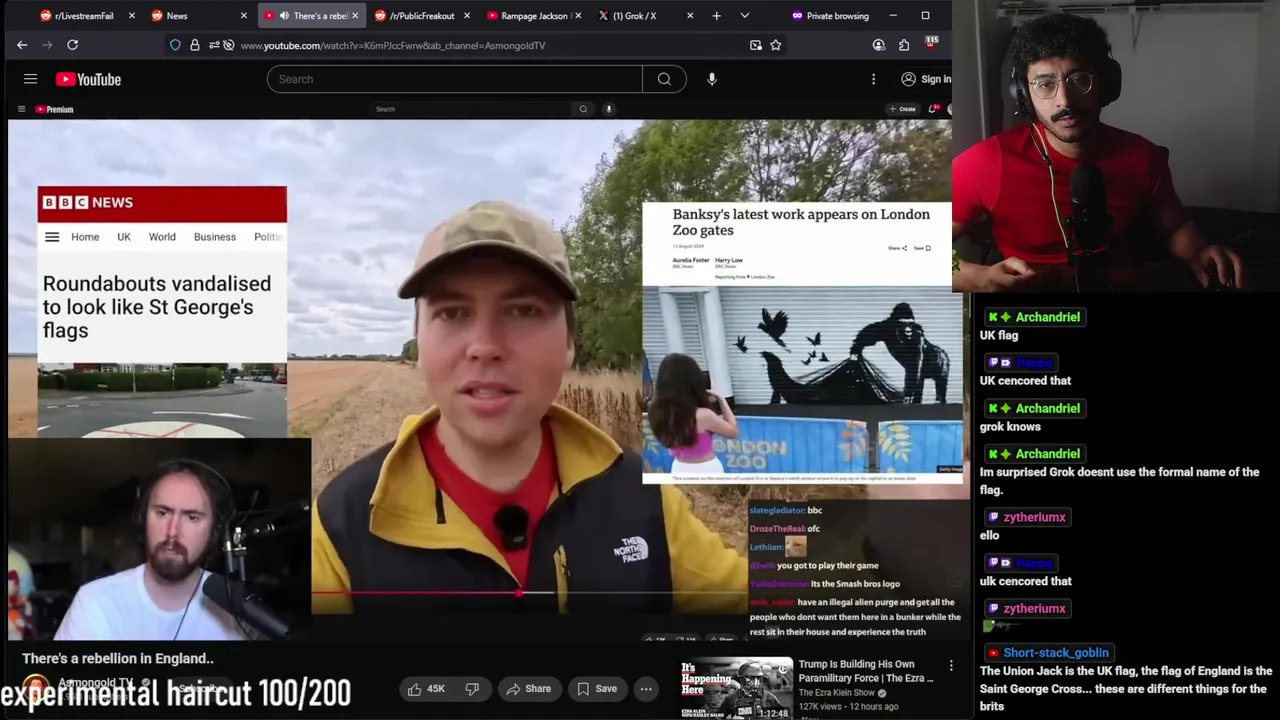Click the YouTube search magnifier button
1280x720 pixels.
pyautogui.click(x=664, y=79)
